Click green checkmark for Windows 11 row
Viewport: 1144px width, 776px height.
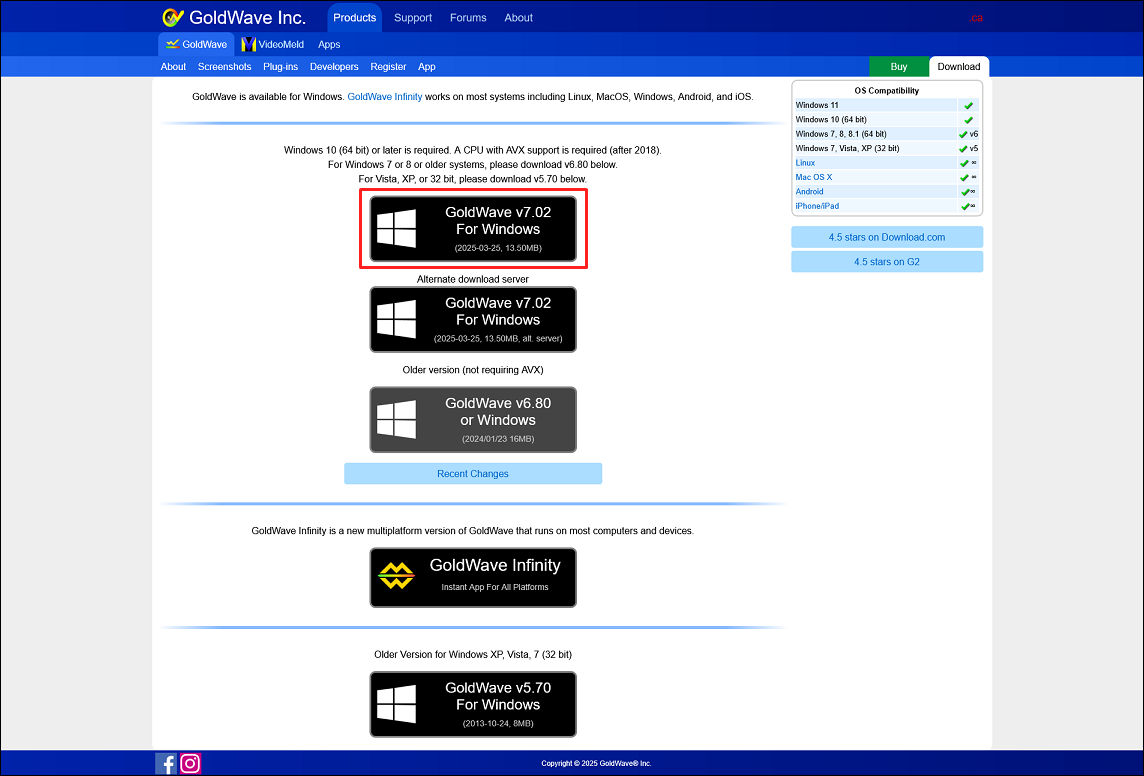[x=968, y=105]
